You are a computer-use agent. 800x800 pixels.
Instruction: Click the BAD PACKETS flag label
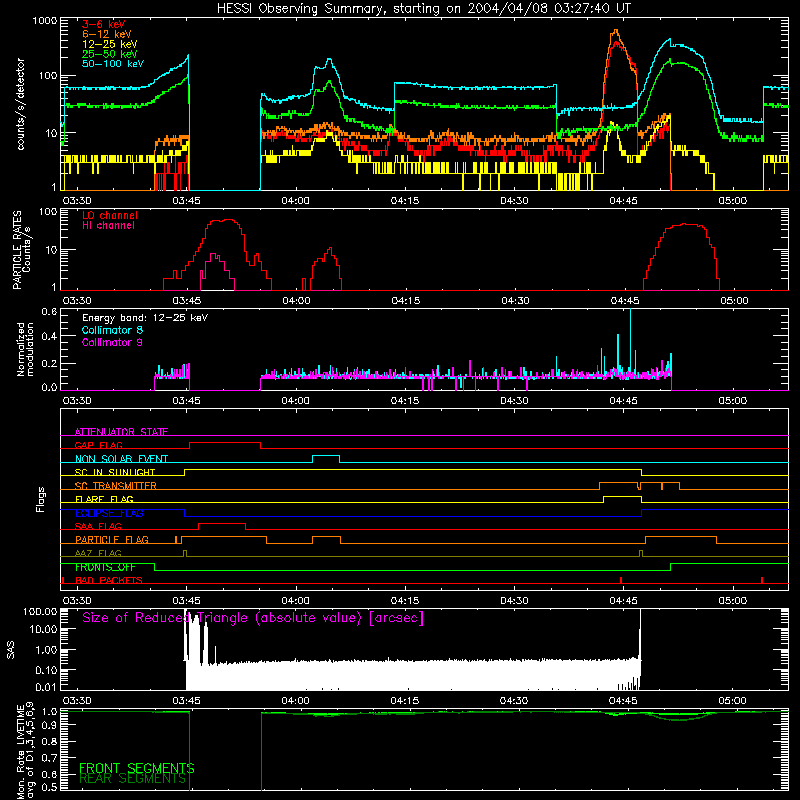[109, 580]
